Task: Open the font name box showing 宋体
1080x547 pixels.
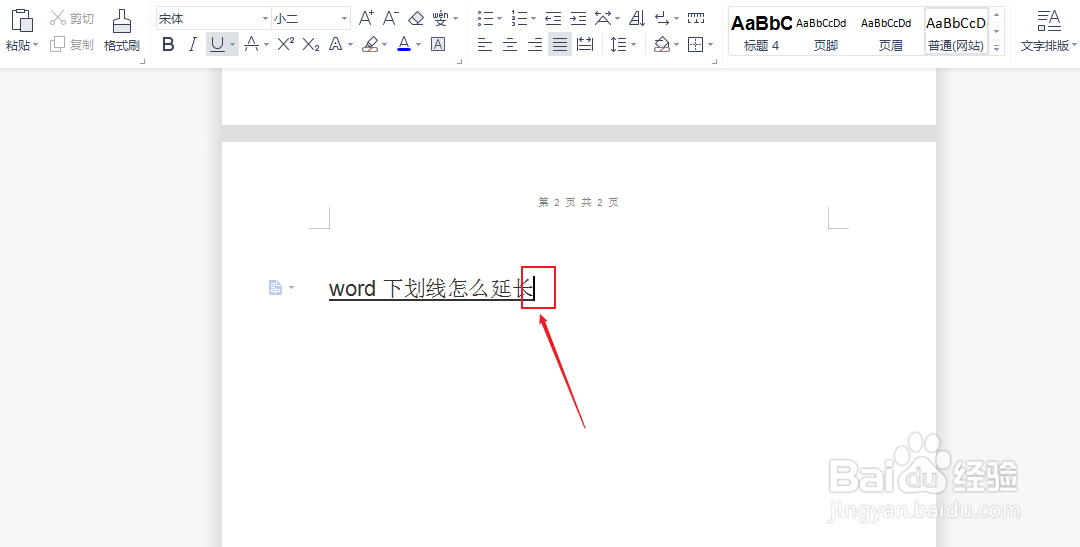Action: [214, 19]
